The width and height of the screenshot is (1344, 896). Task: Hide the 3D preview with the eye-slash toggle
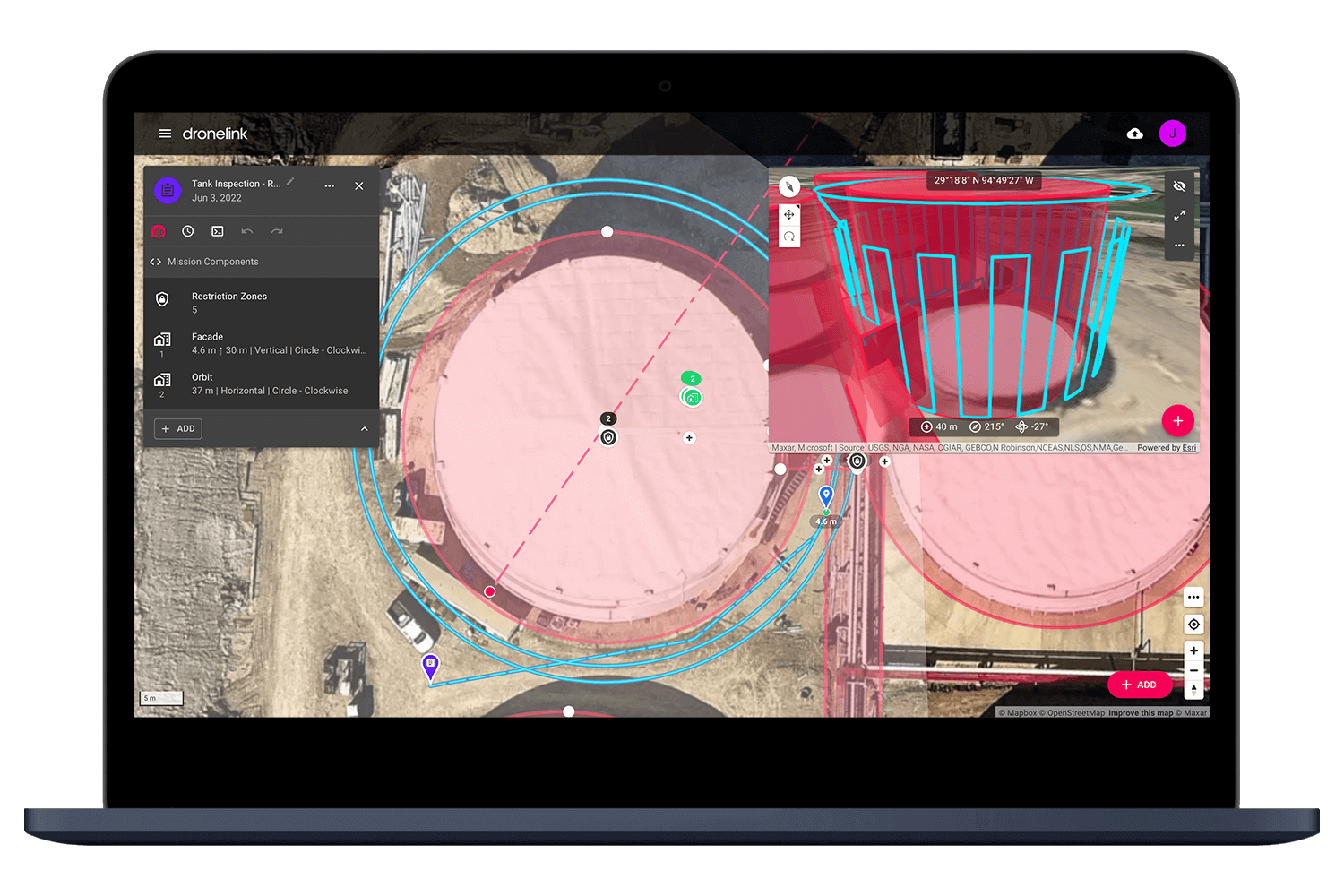click(1179, 185)
